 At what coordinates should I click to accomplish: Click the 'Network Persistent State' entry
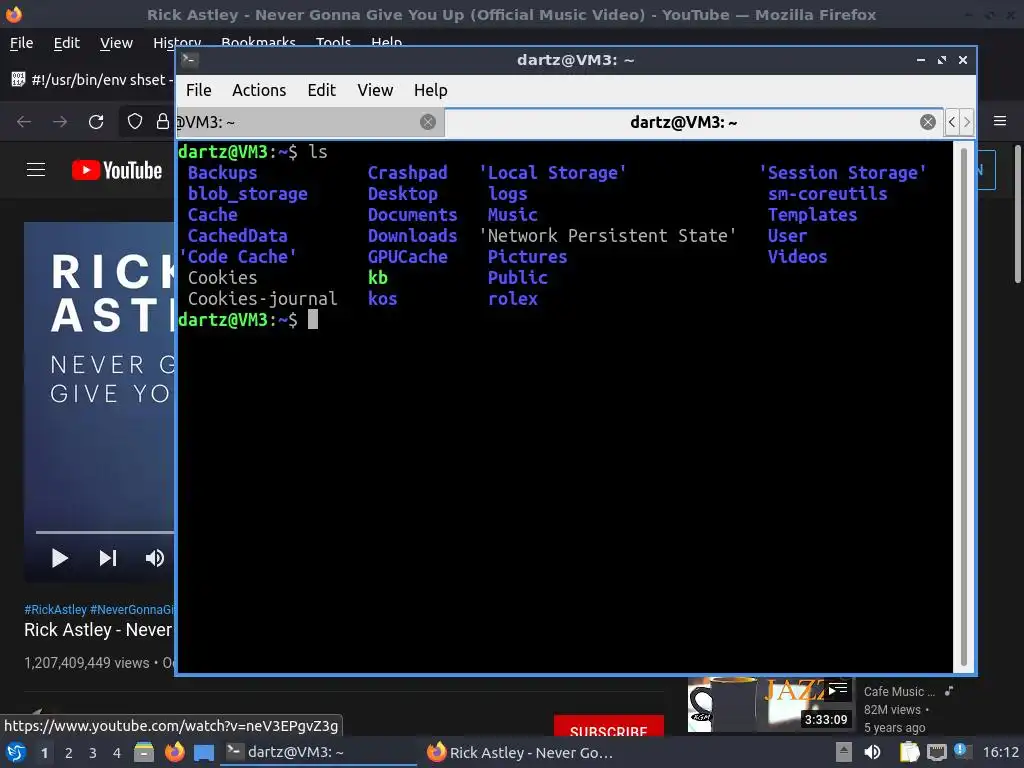tap(608, 236)
